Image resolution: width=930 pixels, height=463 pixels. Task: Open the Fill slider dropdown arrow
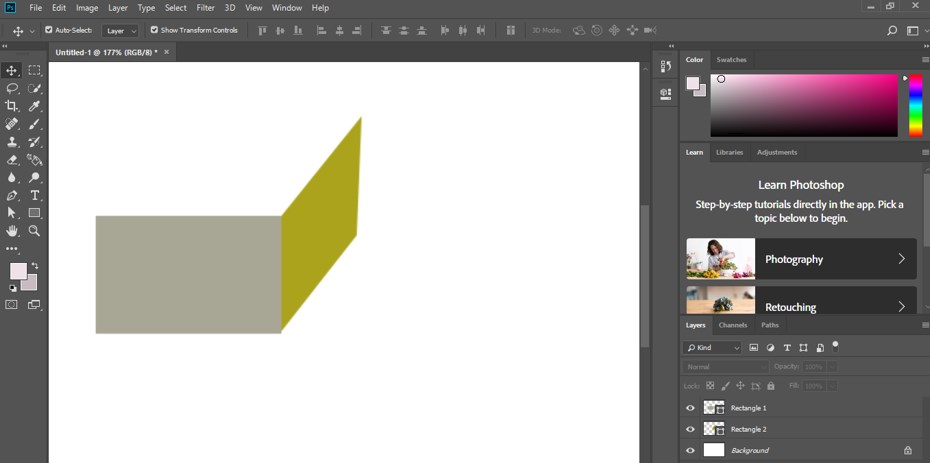click(x=832, y=386)
